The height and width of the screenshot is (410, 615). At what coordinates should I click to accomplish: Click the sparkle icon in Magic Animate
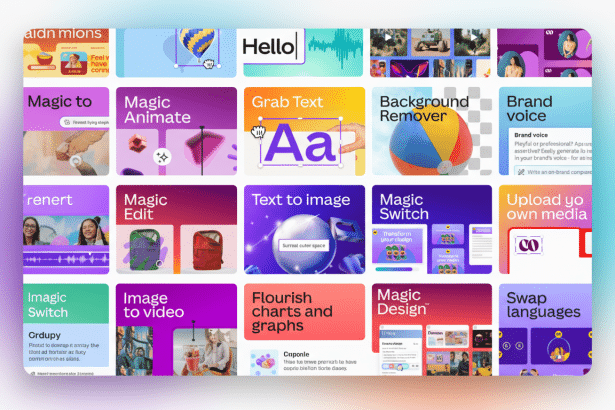point(162,157)
